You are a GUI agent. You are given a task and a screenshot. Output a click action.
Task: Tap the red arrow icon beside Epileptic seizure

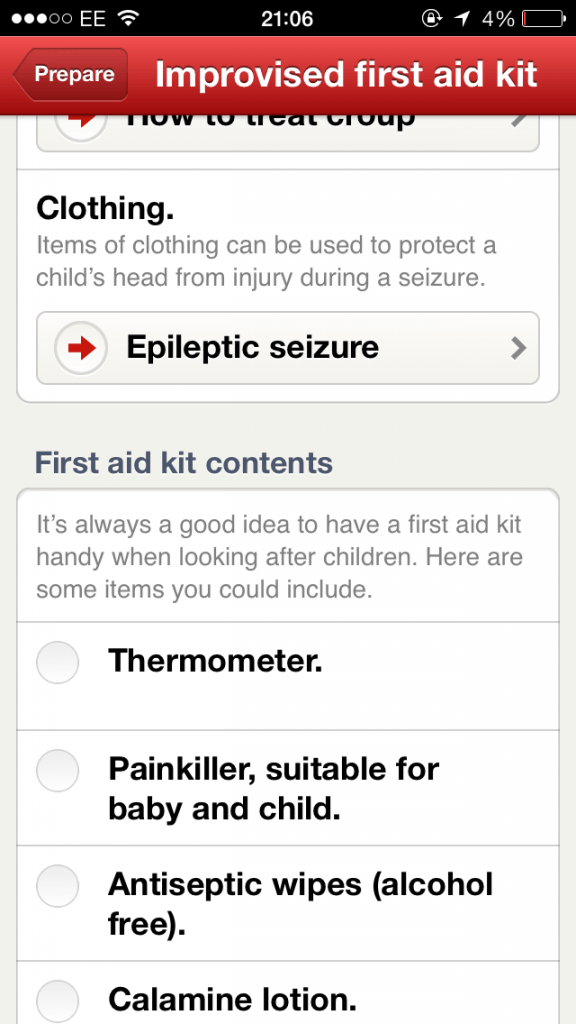(x=80, y=348)
